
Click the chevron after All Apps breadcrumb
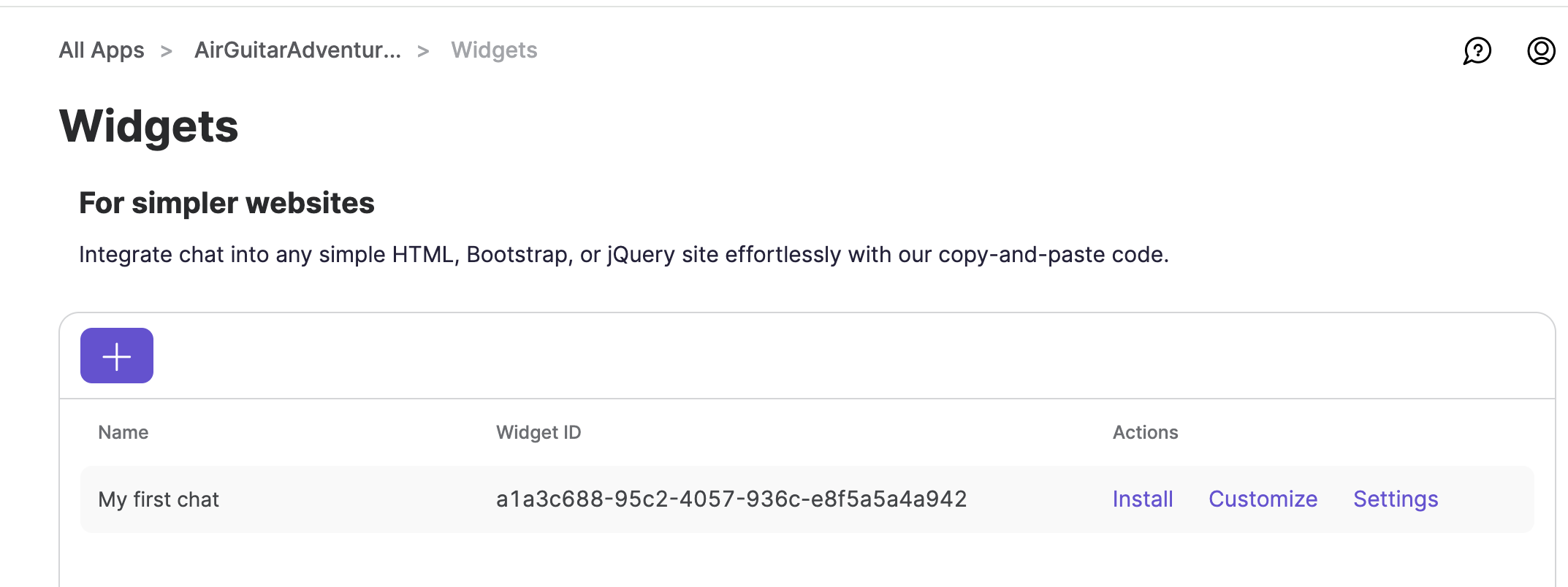168,50
